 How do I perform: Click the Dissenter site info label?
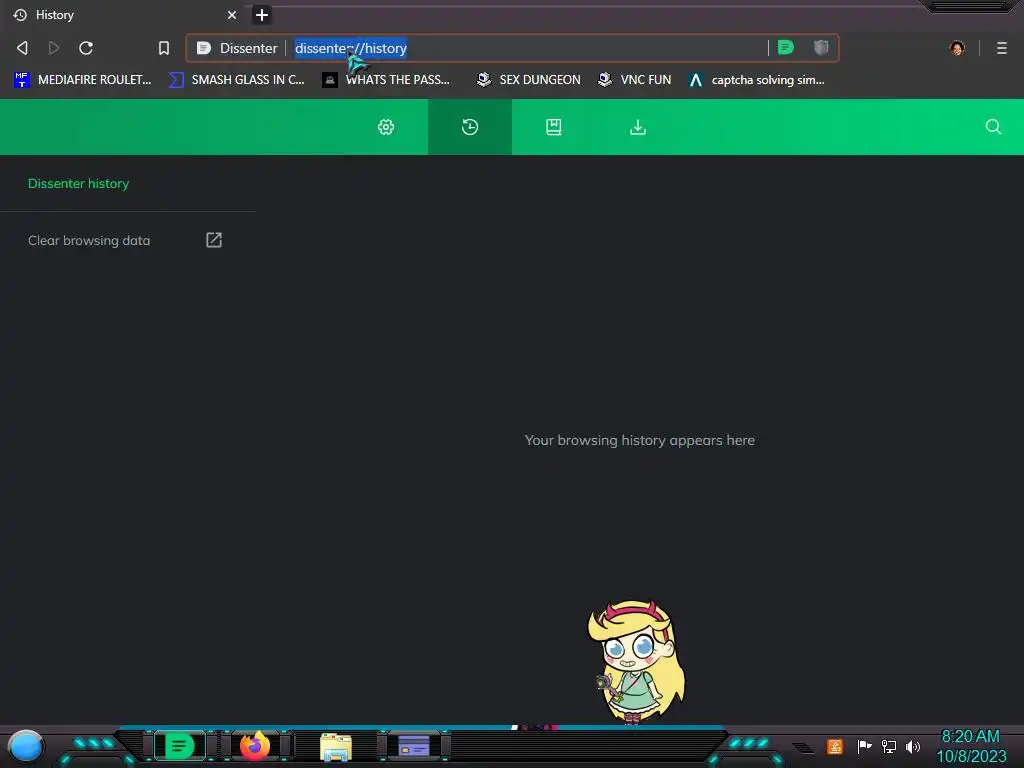point(238,48)
